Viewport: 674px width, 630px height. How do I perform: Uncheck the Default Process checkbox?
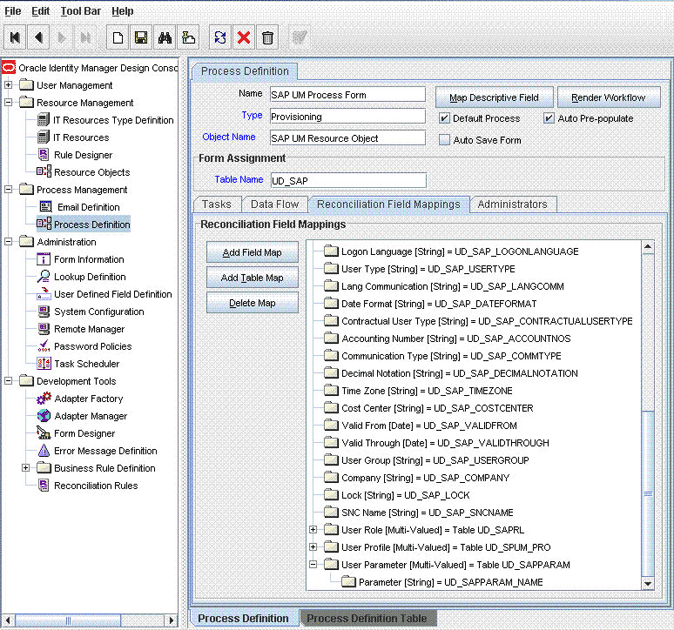(444, 118)
